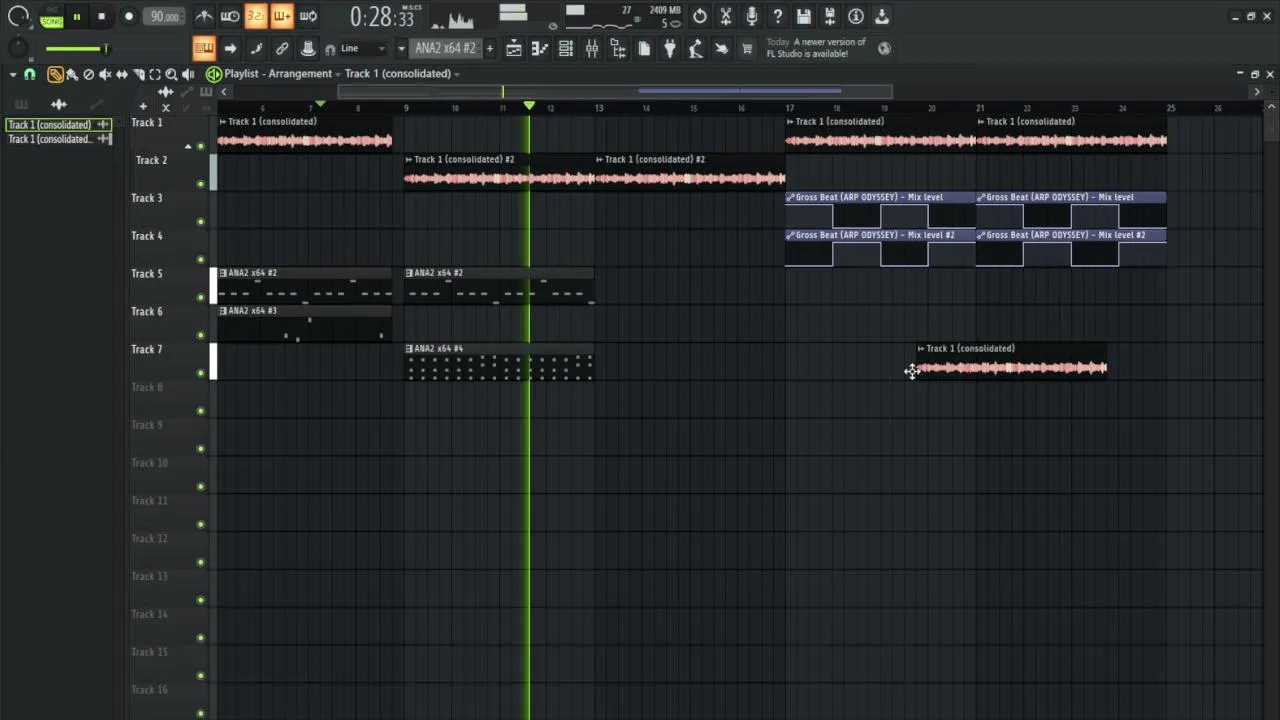The image size is (1280, 720).
Task: Add new pattern with plus button
Action: tap(489, 48)
